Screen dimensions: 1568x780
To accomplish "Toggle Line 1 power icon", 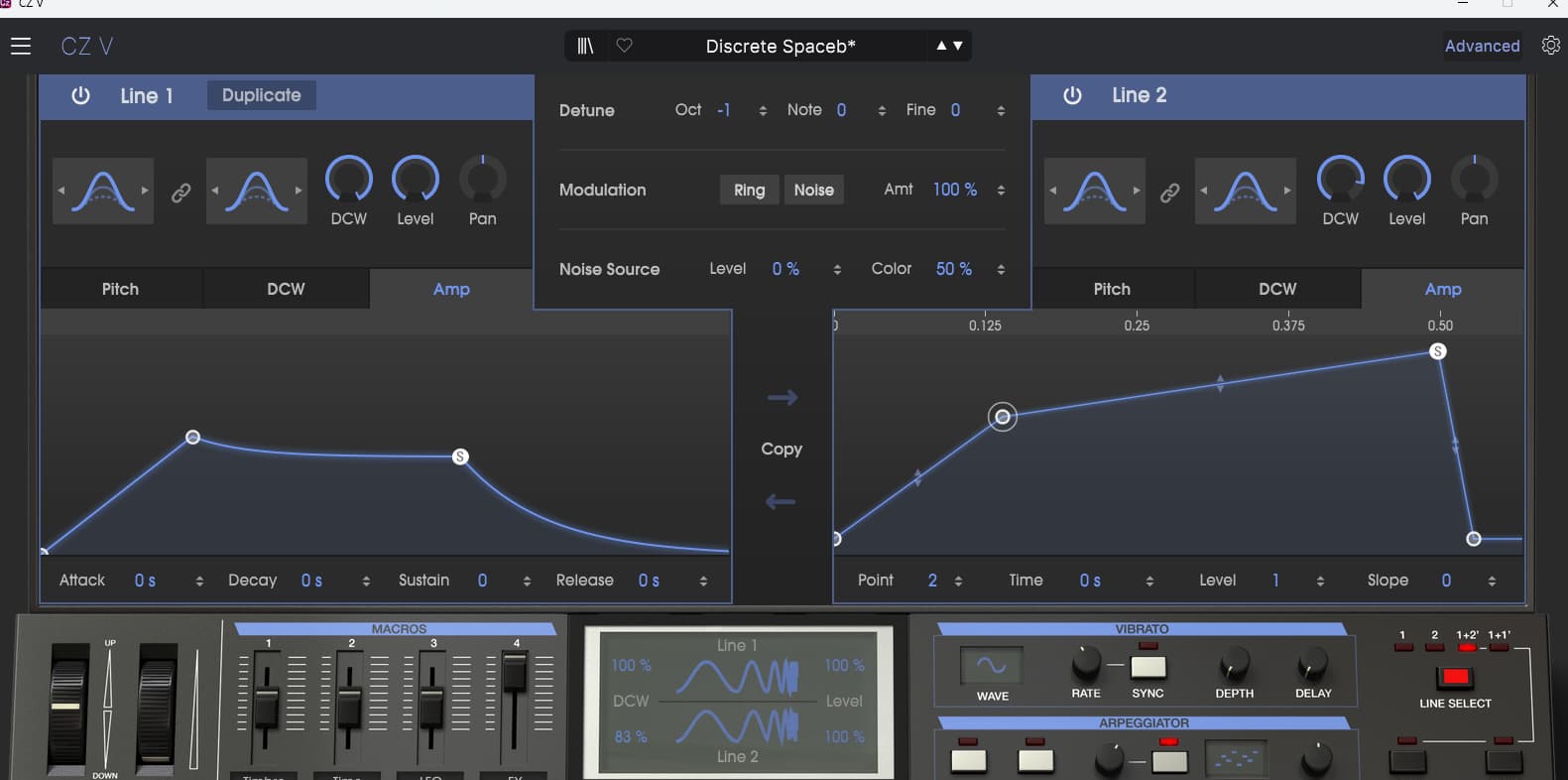I will 80,95.
